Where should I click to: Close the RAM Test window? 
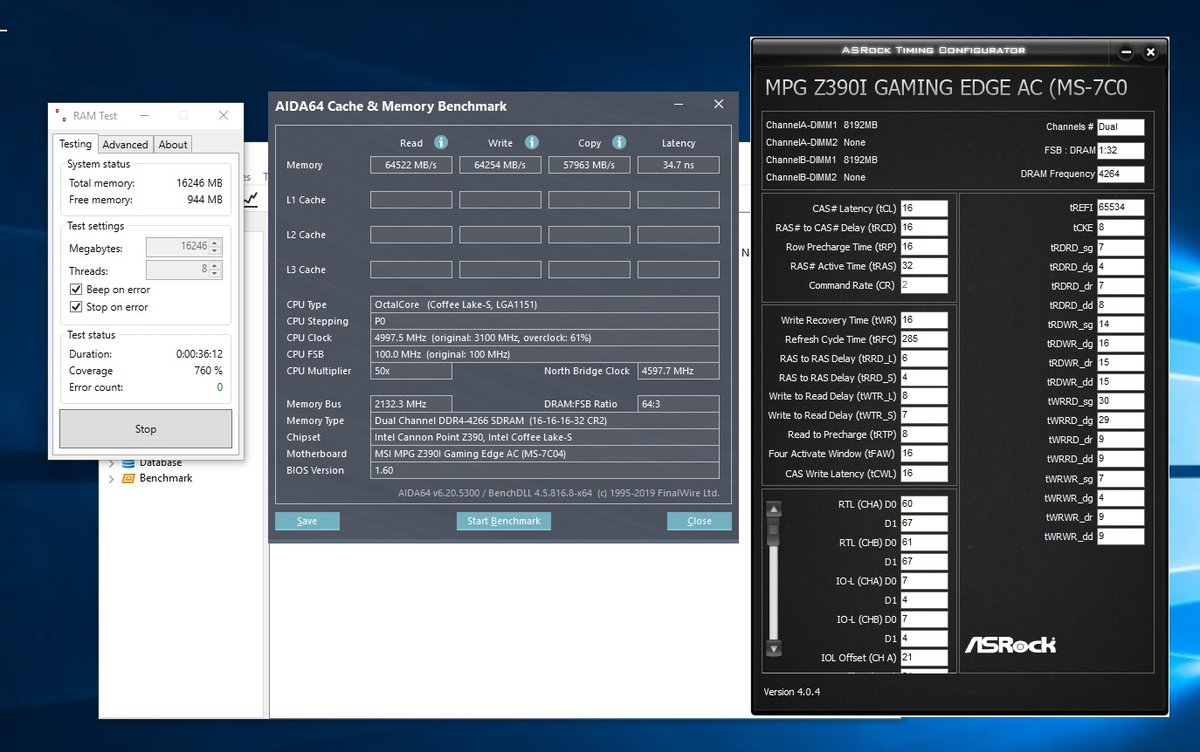click(x=223, y=115)
